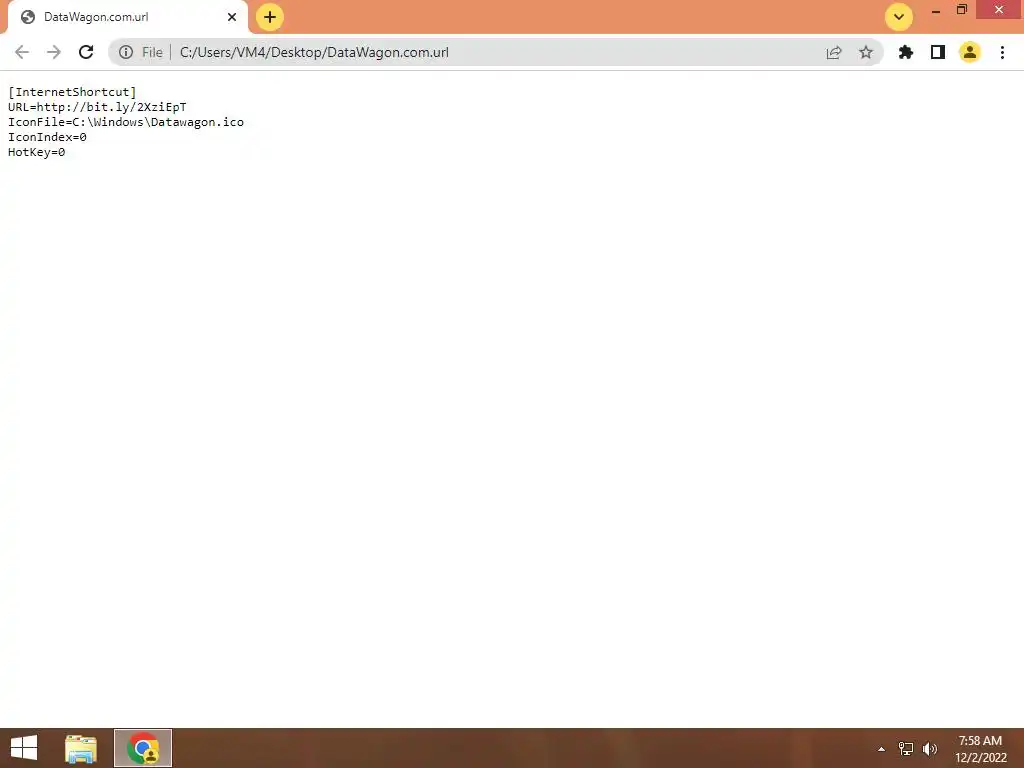This screenshot has height=768, width=1024.
Task: Select the DataWagon.com.url tab
Action: pyautogui.click(x=127, y=17)
